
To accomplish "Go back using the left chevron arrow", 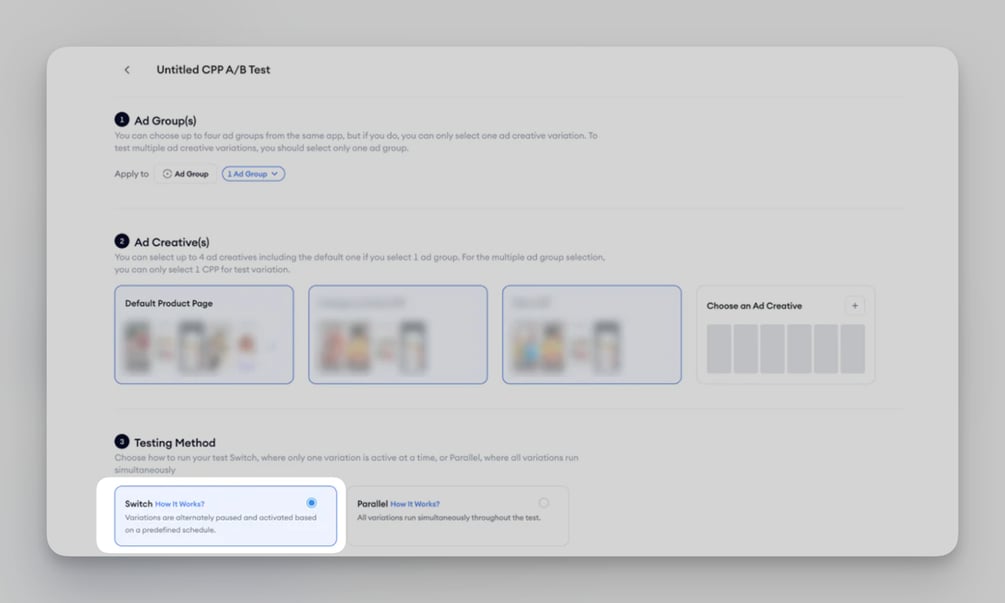I will [127, 70].
